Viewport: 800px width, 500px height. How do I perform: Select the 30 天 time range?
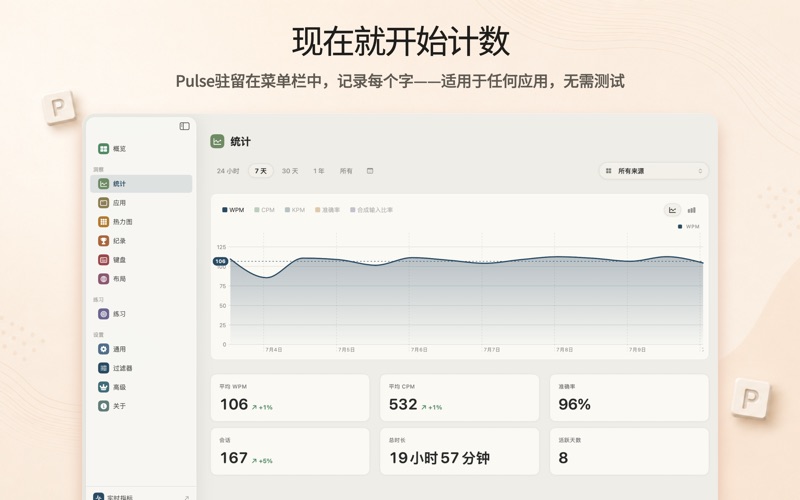click(290, 171)
